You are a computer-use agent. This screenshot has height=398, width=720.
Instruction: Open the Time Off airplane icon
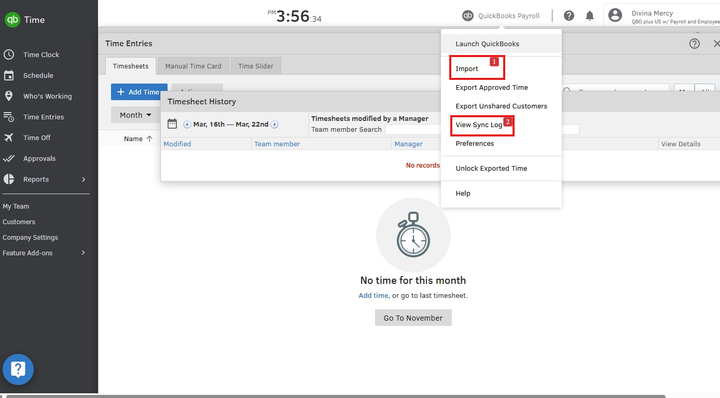click(x=9, y=138)
